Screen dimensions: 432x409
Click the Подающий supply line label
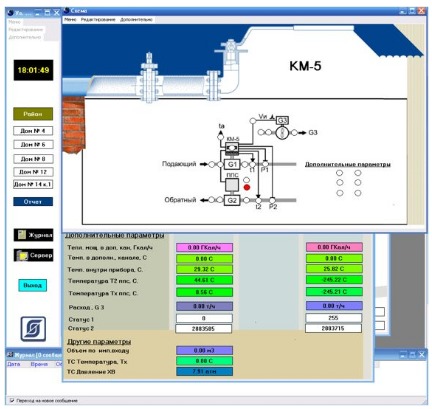pyautogui.click(x=179, y=164)
